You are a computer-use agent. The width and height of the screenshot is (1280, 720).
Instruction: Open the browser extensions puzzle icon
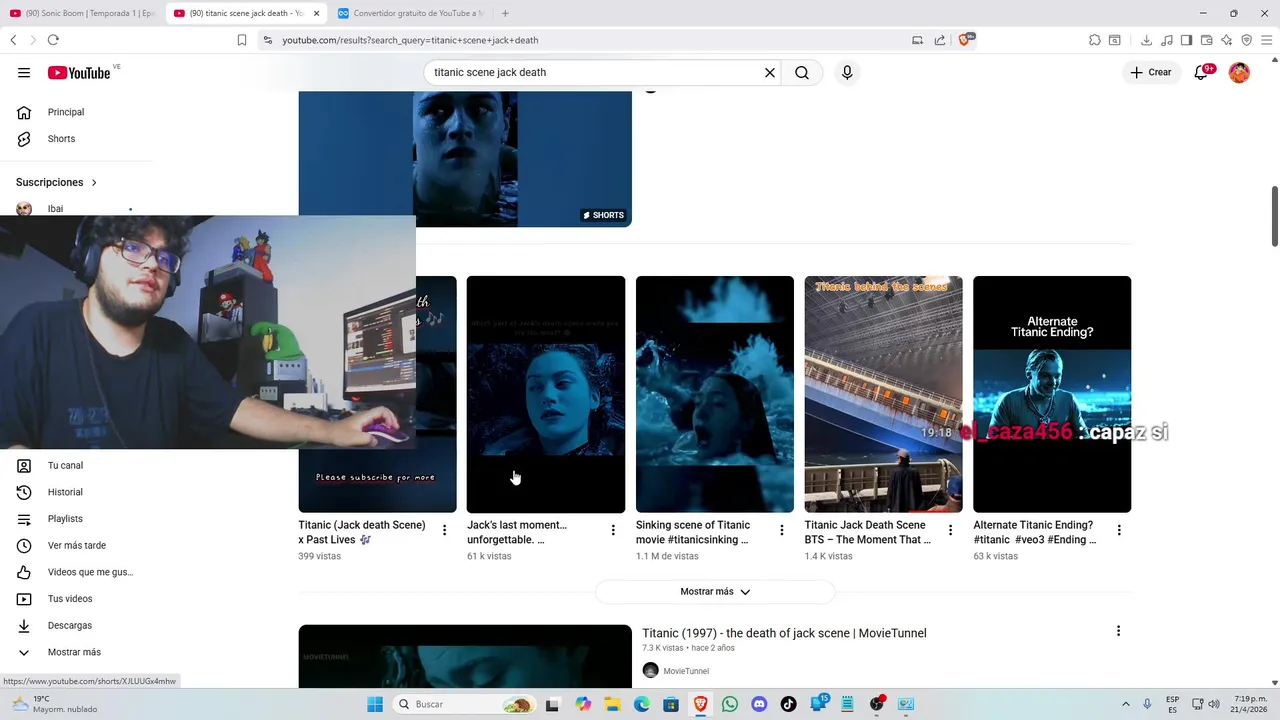[1095, 40]
